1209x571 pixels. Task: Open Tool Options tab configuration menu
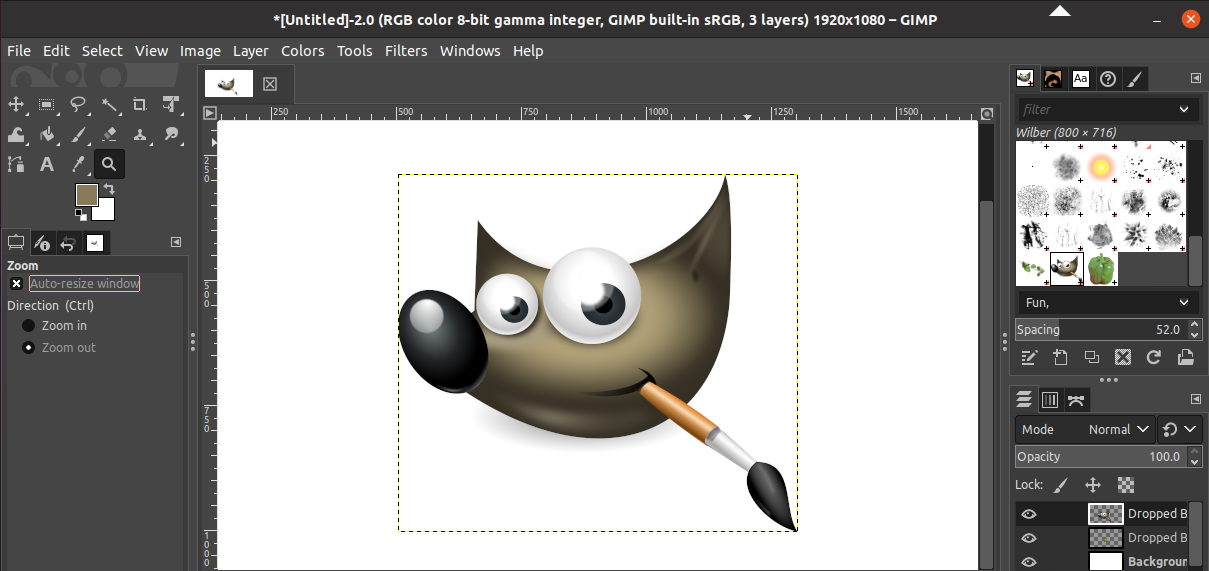coord(176,241)
